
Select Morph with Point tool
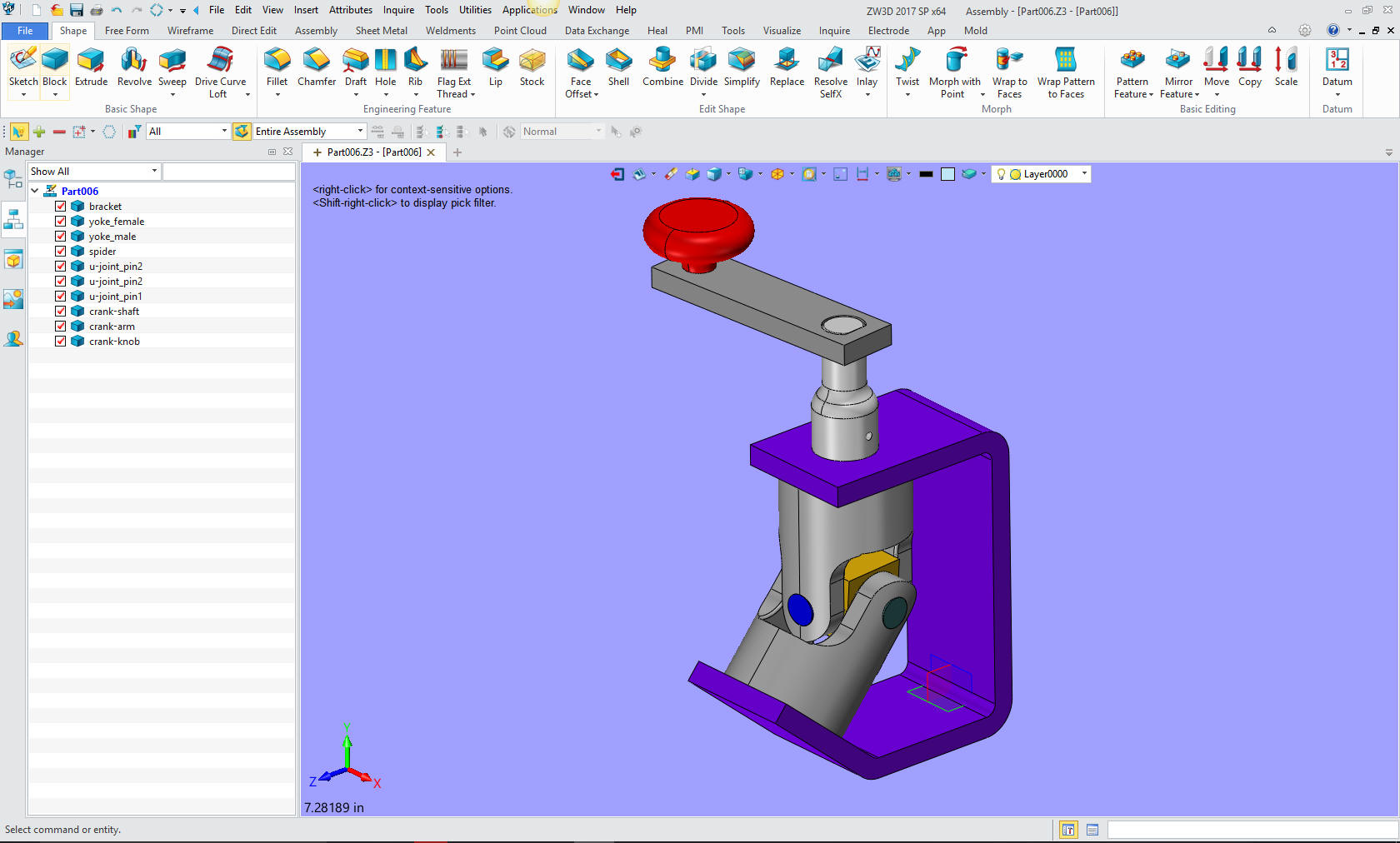[954, 72]
